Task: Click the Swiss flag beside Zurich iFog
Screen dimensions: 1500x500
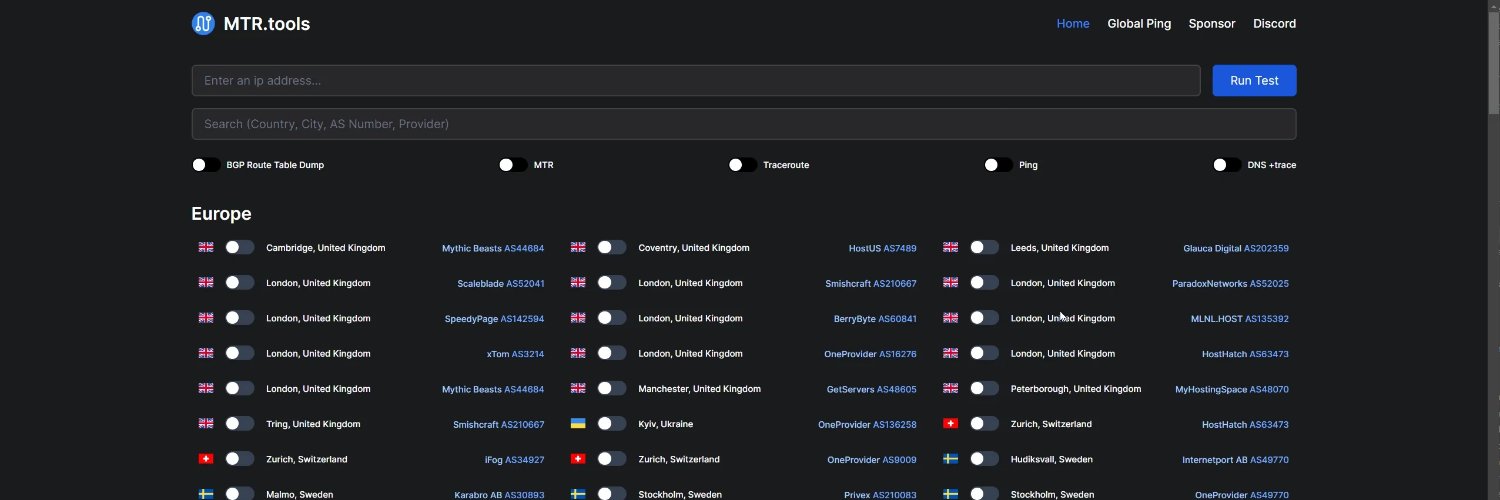Action: coord(206,459)
